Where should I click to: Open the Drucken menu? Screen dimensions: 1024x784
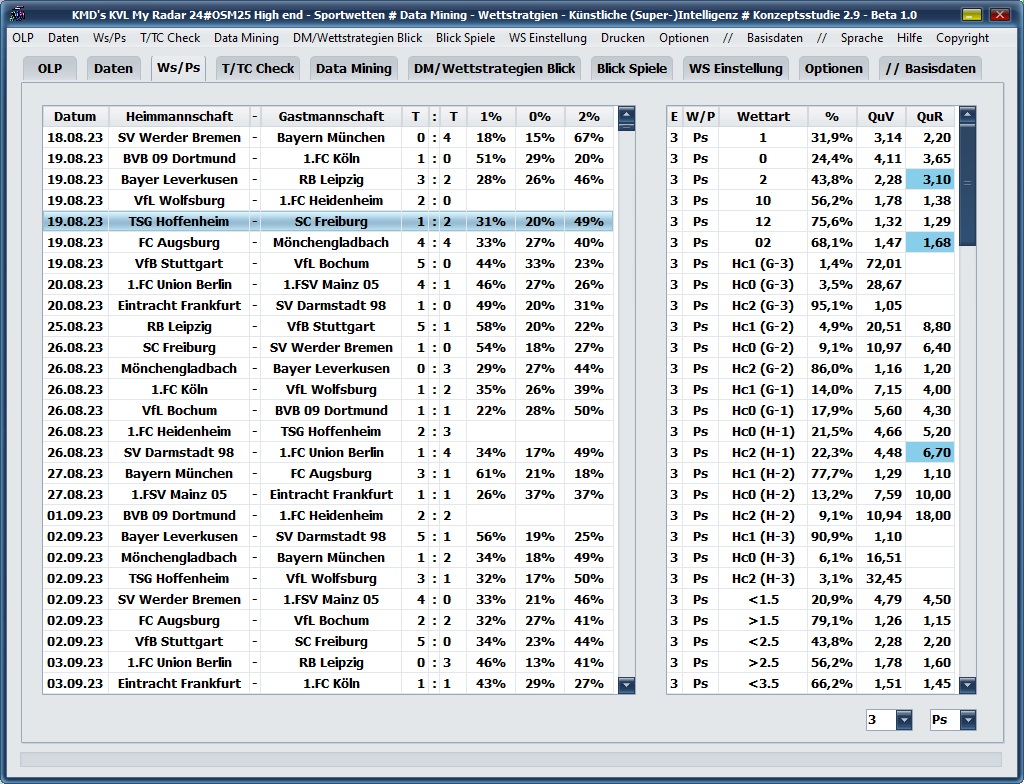pos(622,38)
